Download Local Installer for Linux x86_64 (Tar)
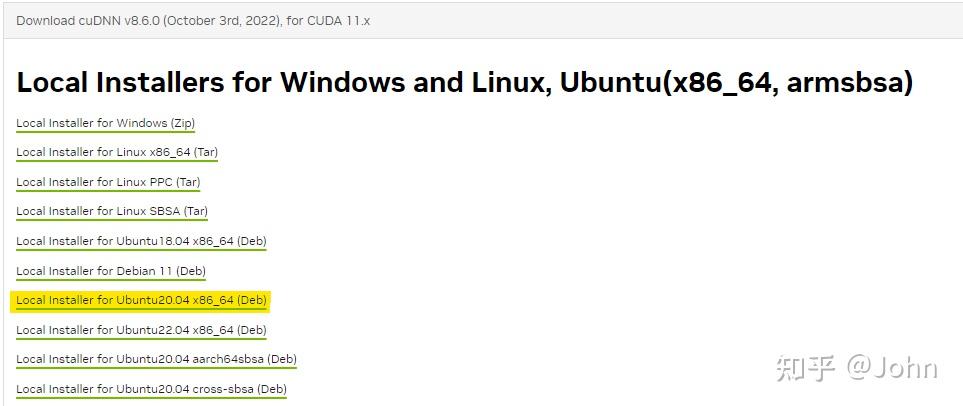 coord(117,152)
